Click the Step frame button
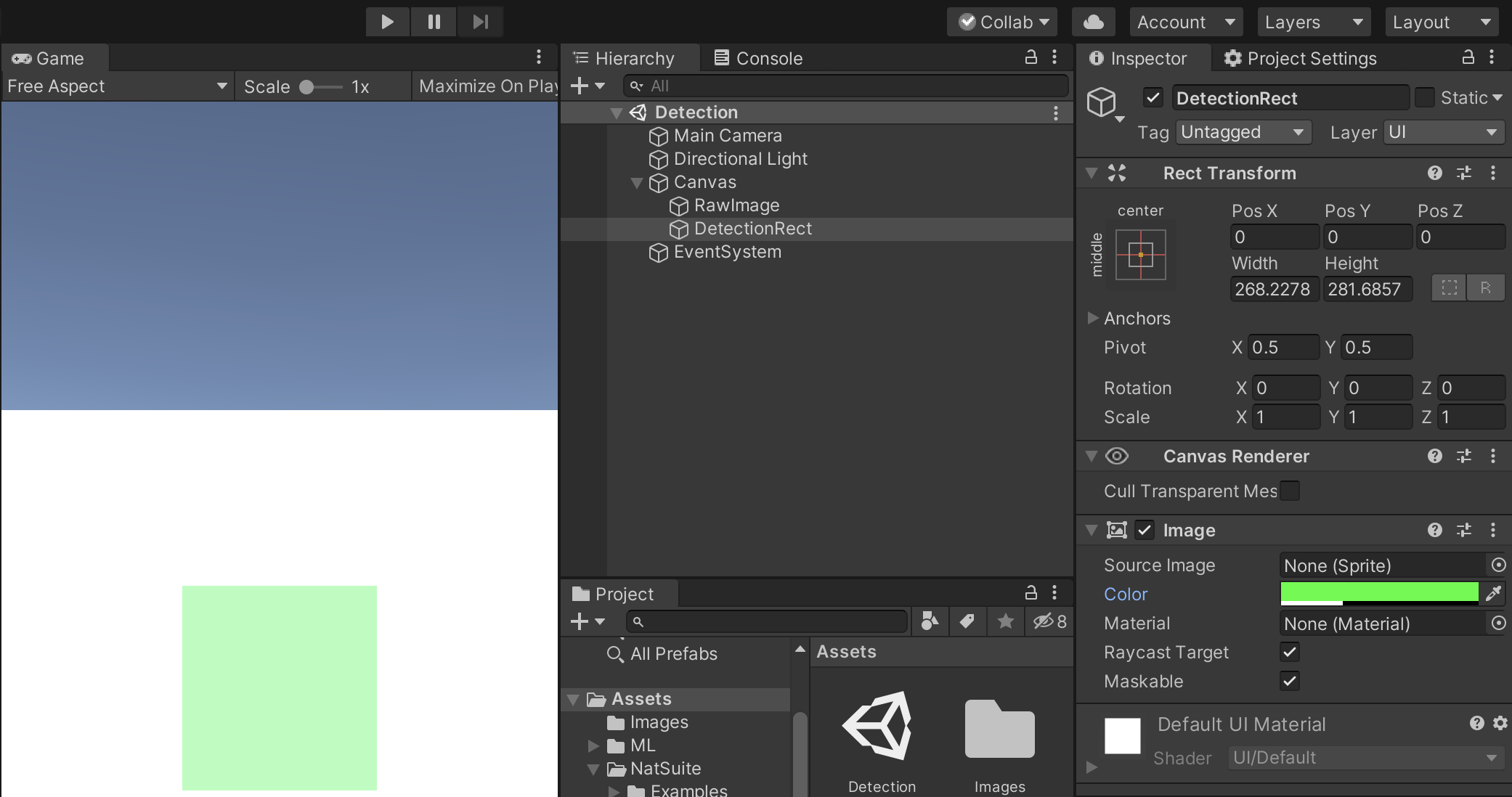The image size is (1512, 797). [x=480, y=22]
